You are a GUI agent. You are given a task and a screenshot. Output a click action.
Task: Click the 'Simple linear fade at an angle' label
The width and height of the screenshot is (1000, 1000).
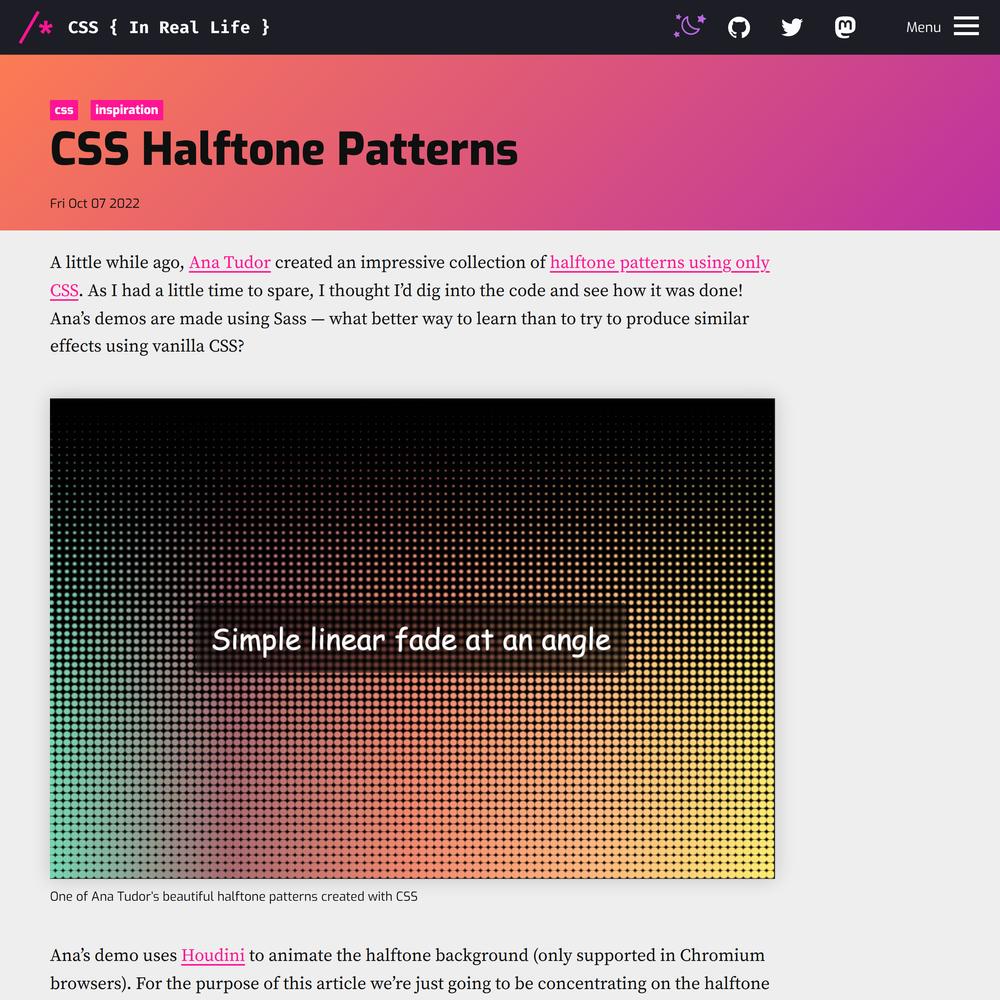click(x=411, y=640)
